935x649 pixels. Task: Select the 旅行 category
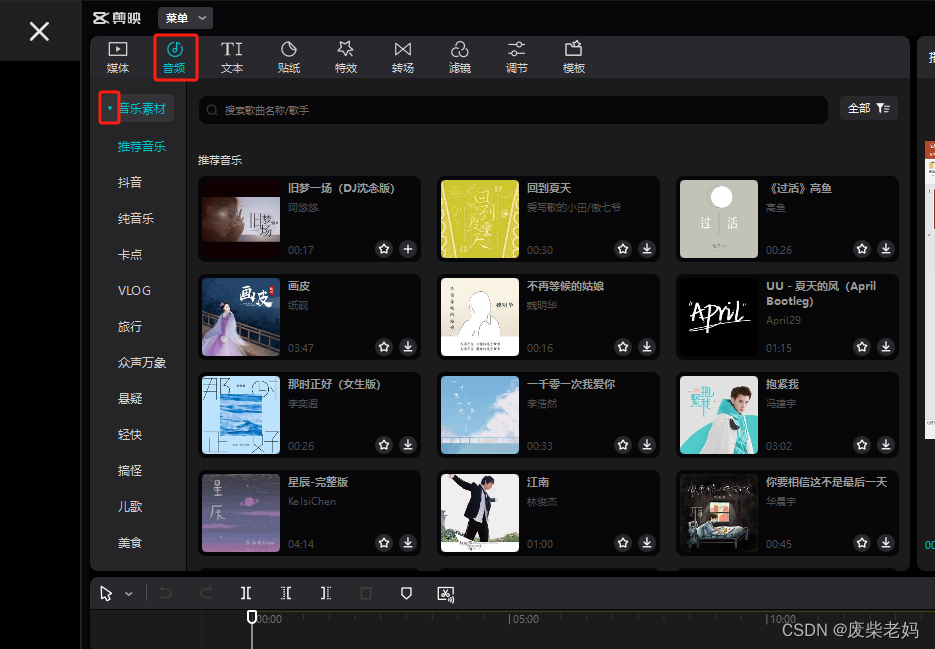[x=130, y=326]
